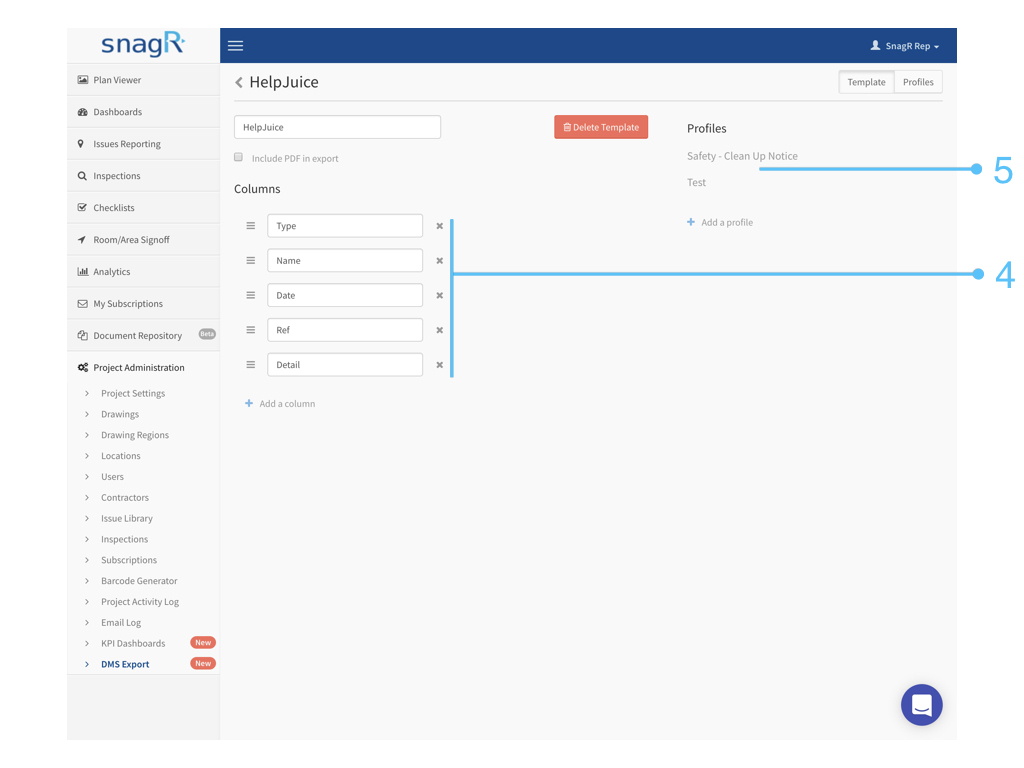Open KPI Dashboards submenu item

click(133, 643)
